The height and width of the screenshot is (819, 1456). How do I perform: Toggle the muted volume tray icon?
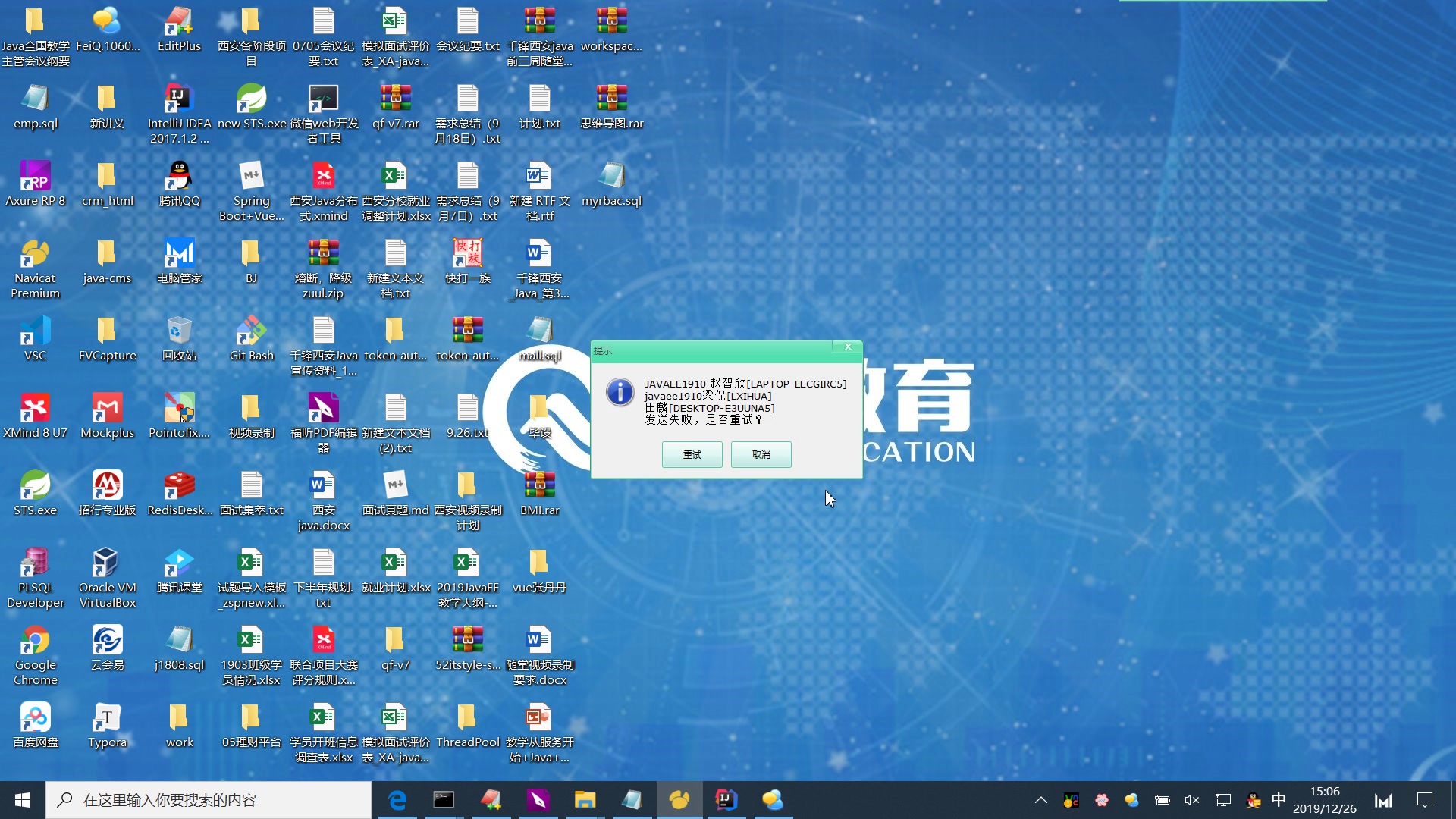tap(1191, 800)
